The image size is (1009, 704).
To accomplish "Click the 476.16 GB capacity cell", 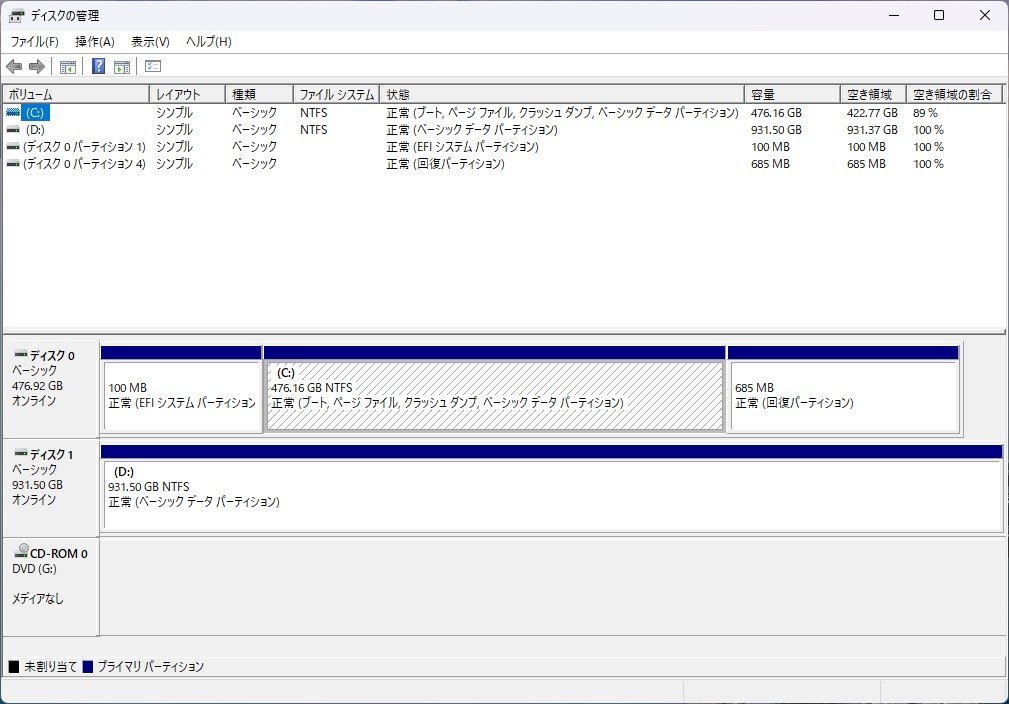I will [776, 113].
